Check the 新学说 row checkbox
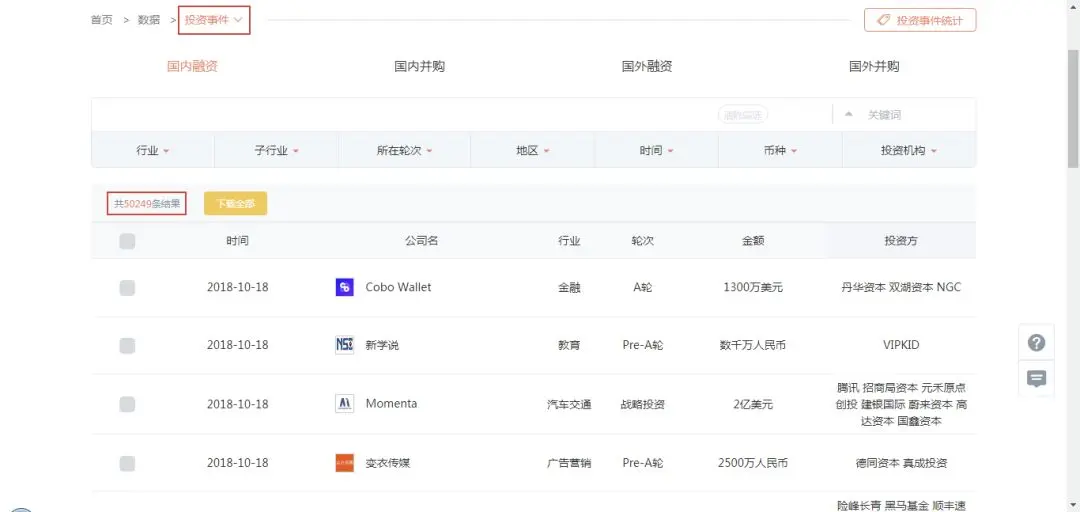 pyautogui.click(x=127, y=346)
